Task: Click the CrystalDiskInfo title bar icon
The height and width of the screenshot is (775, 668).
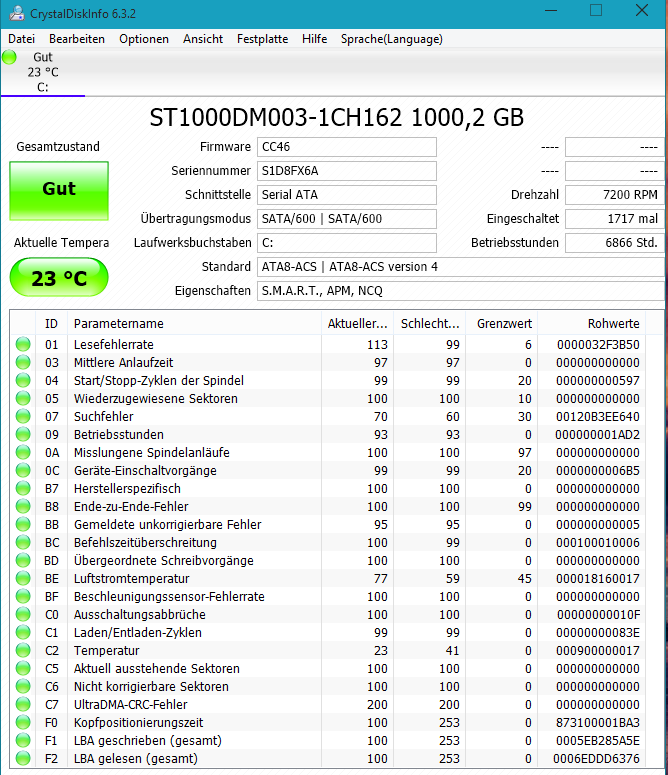Action: pos(17,13)
